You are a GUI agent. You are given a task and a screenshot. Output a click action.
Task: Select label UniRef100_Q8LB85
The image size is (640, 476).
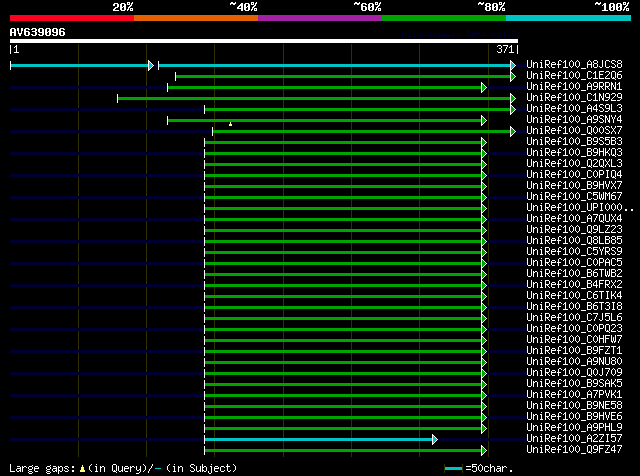(x=574, y=241)
